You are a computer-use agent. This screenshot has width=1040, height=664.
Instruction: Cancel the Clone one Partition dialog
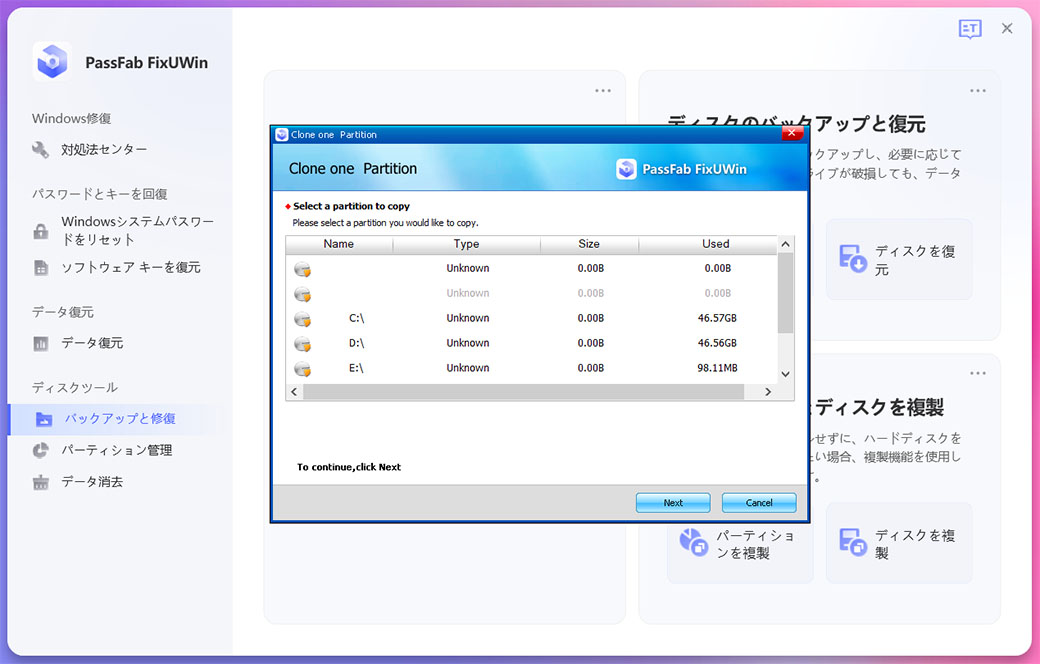point(758,502)
